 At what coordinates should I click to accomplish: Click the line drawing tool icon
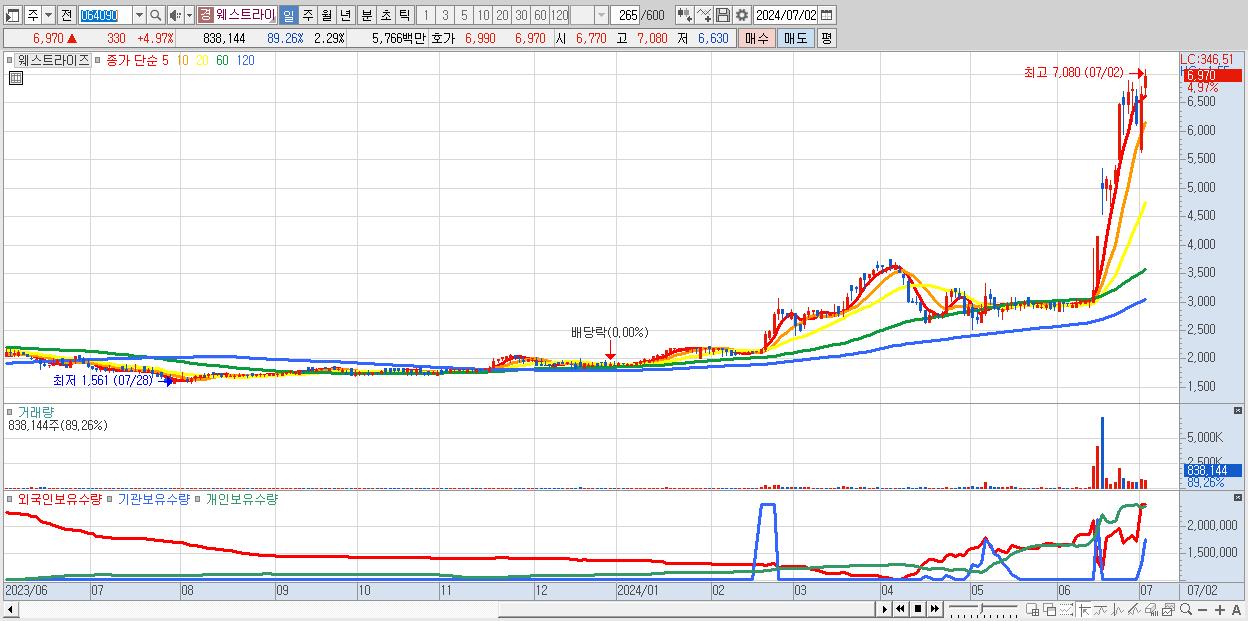coord(703,15)
